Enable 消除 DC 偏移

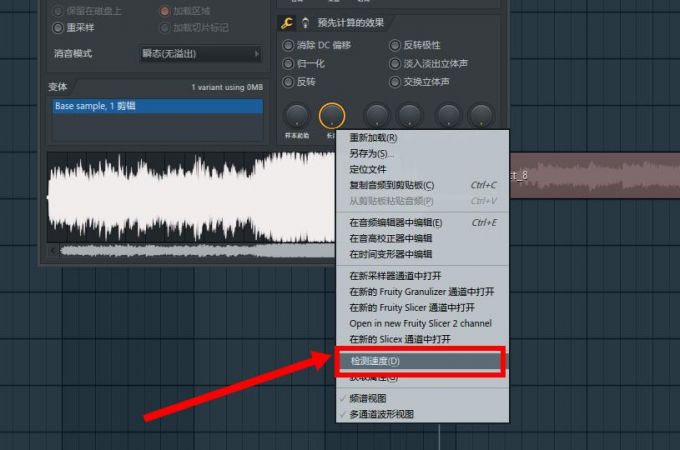(288, 45)
